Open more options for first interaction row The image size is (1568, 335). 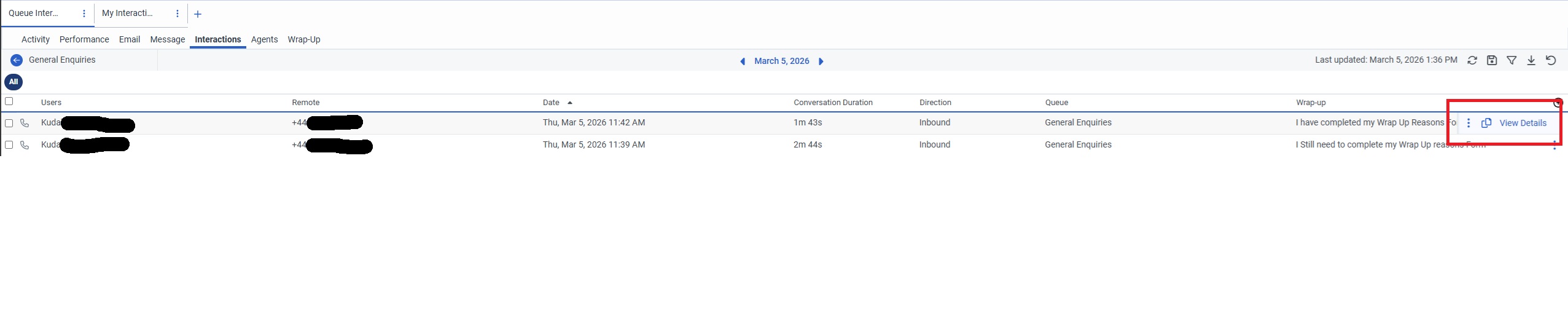click(1469, 123)
